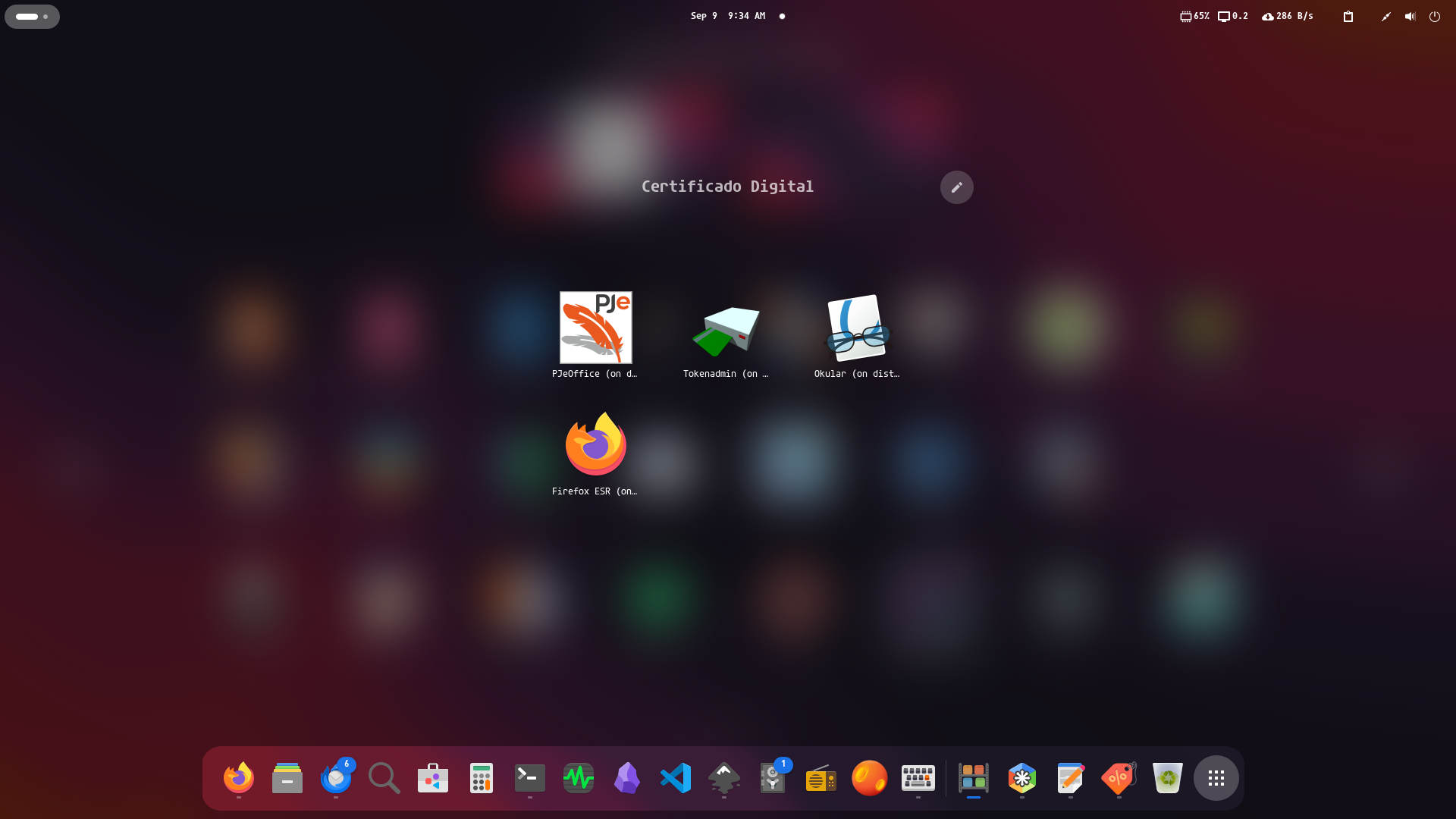
Task: Launch Firefox ESR from the folder
Action: 595,445
